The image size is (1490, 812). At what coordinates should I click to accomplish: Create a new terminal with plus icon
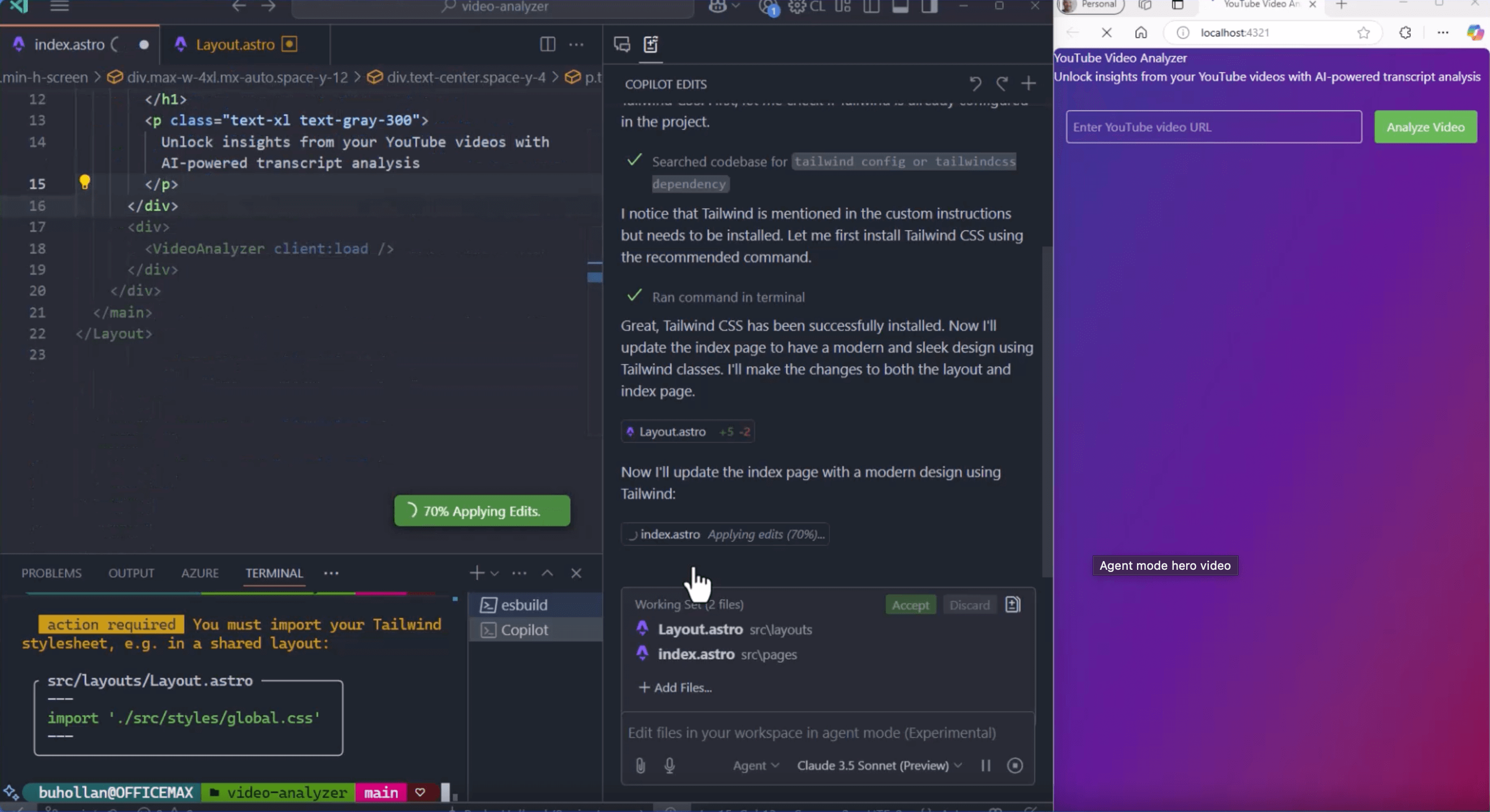477,573
